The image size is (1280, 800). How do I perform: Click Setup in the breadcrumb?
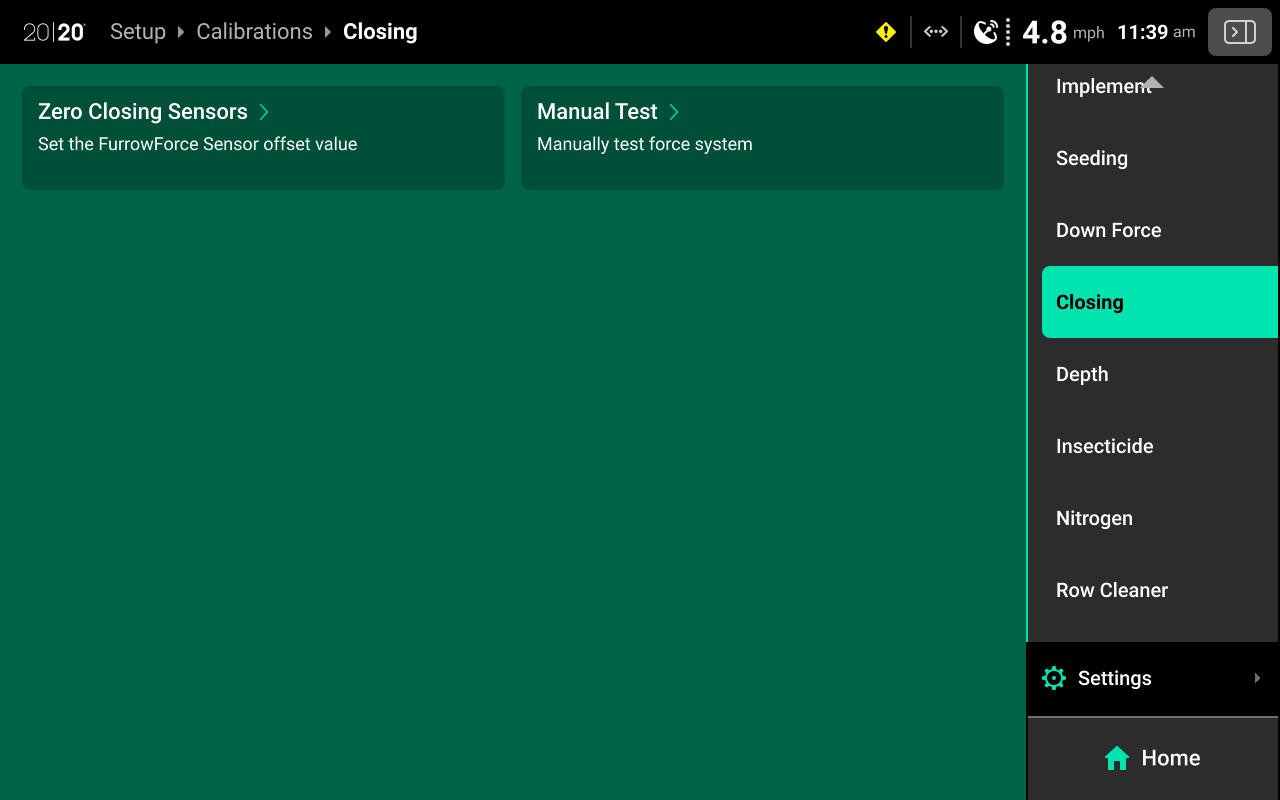[138, 32]
